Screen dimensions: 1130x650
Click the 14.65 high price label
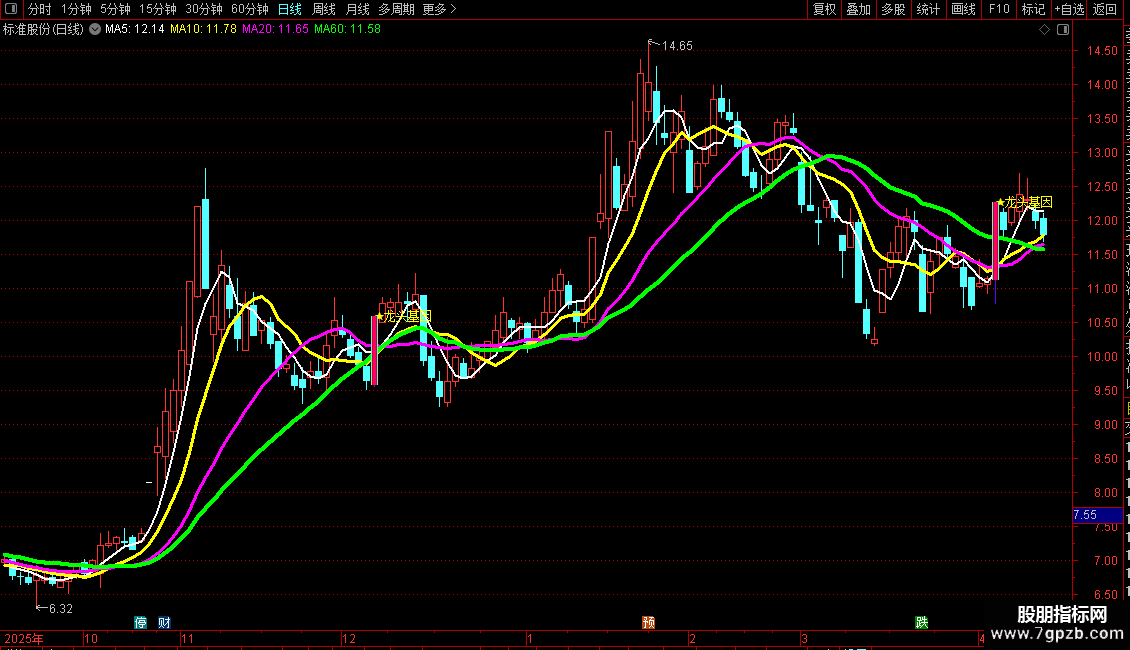[x=677, y=46]
